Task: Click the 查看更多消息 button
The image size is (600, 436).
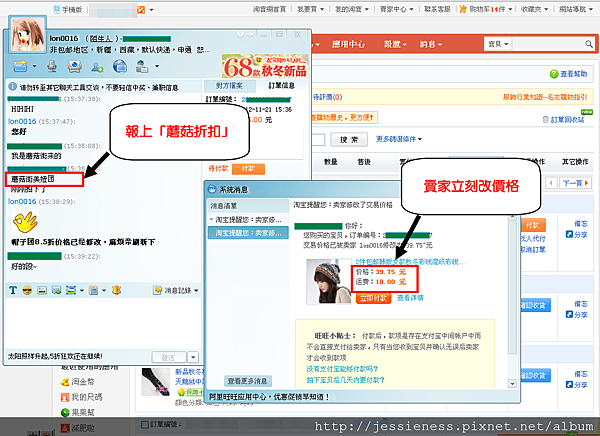Action: coord(248,381)
